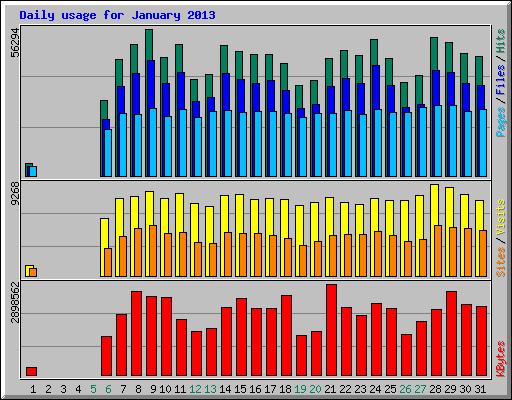
Task: Click day 15 axis label
Action: tap(240, 389)
